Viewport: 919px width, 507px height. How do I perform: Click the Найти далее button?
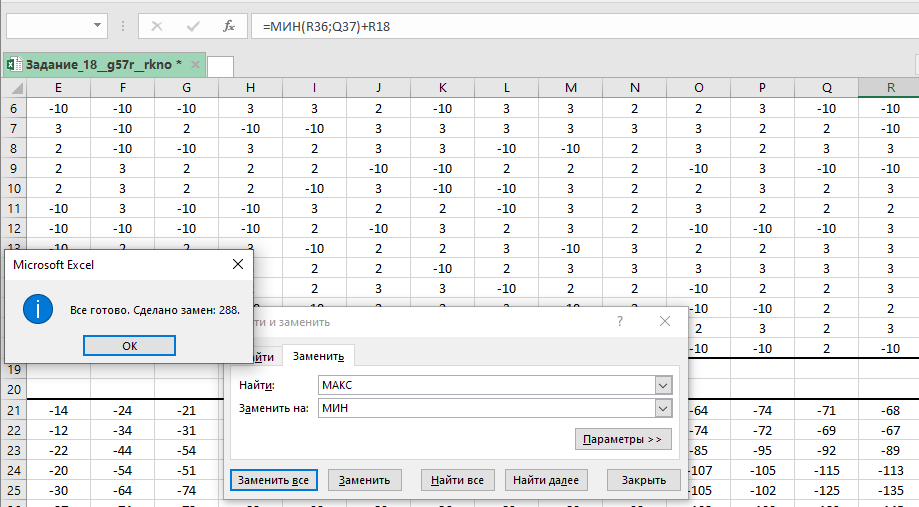point(546,481)
